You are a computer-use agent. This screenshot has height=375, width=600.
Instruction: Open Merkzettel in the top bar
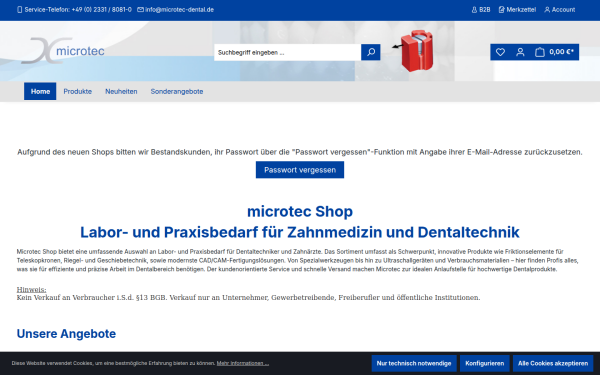517,10
